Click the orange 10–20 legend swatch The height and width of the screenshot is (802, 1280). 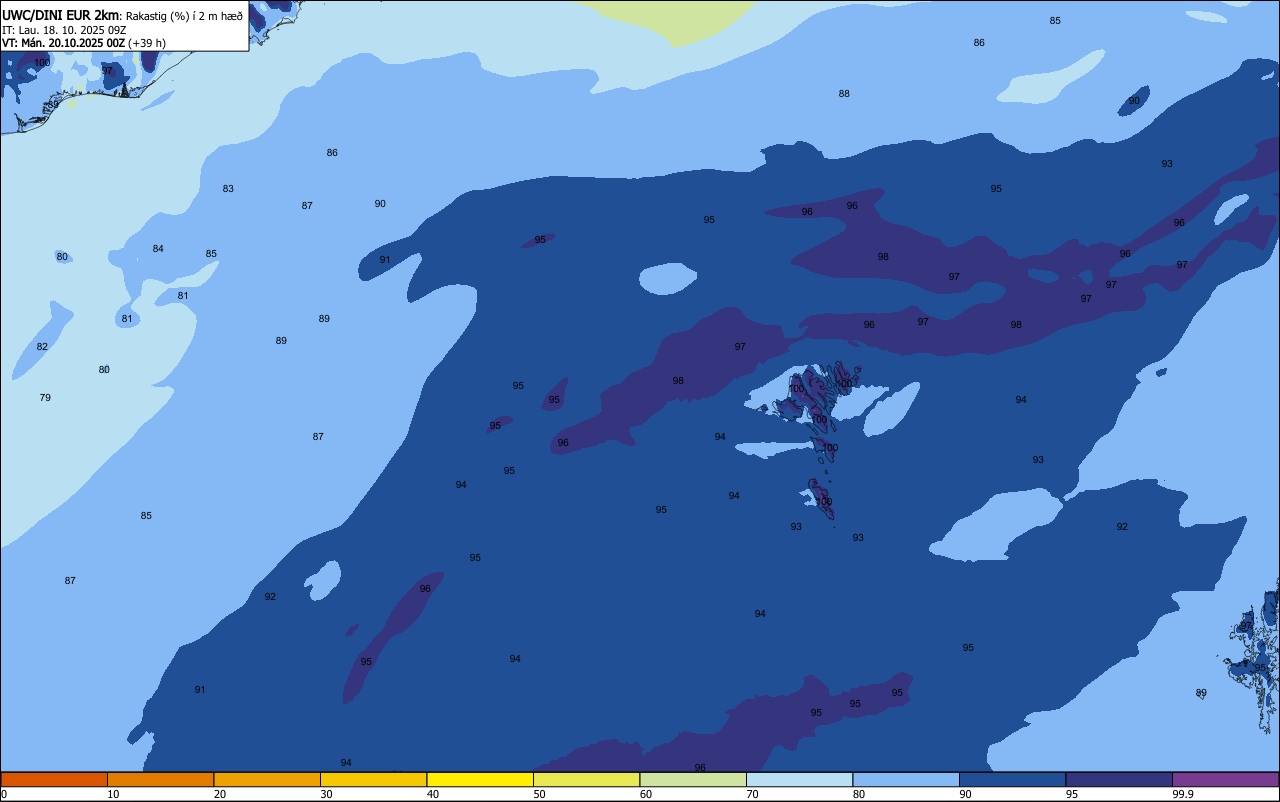coord(160,779)
